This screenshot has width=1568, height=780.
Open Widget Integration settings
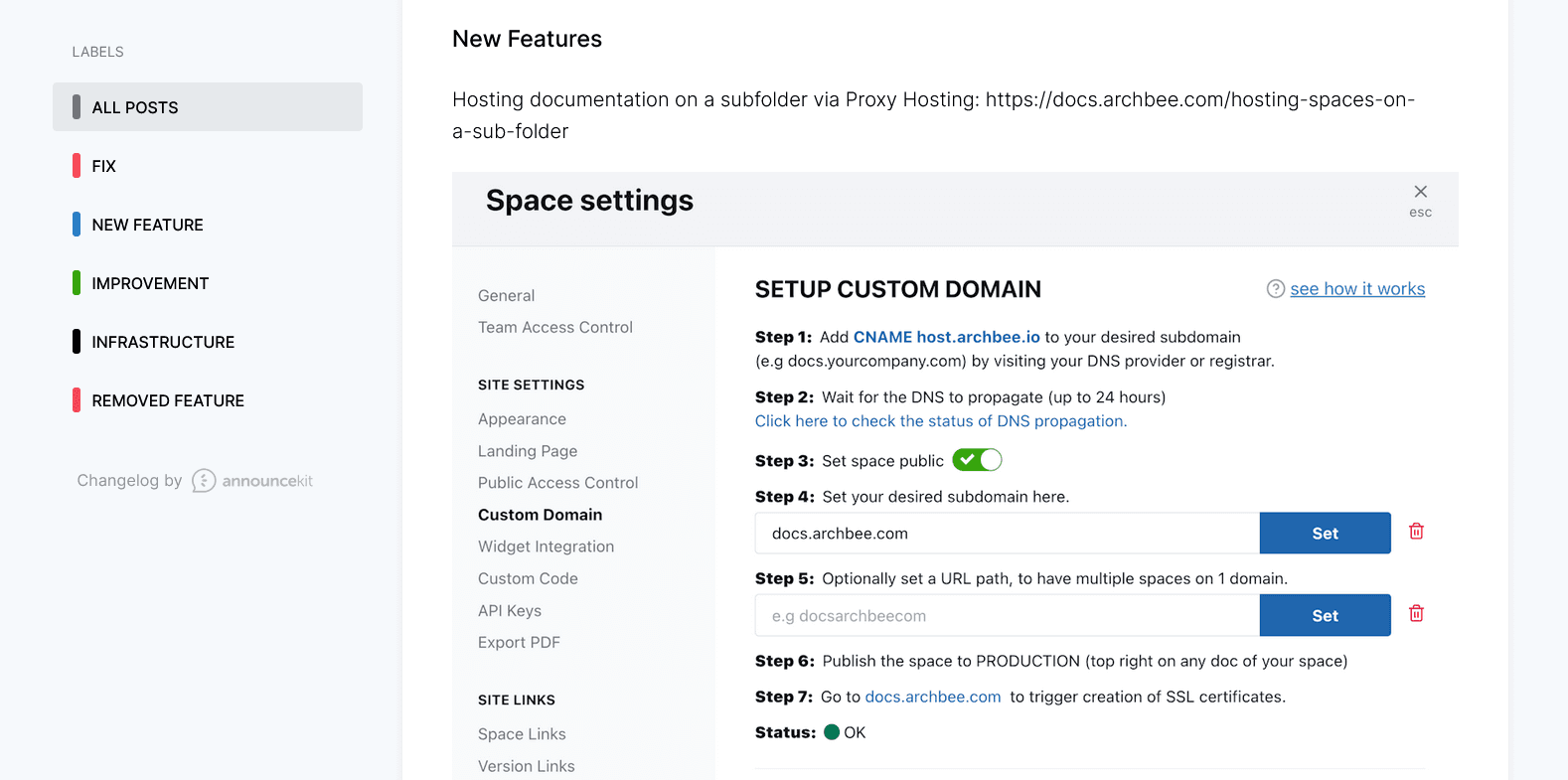click(546, 546)
